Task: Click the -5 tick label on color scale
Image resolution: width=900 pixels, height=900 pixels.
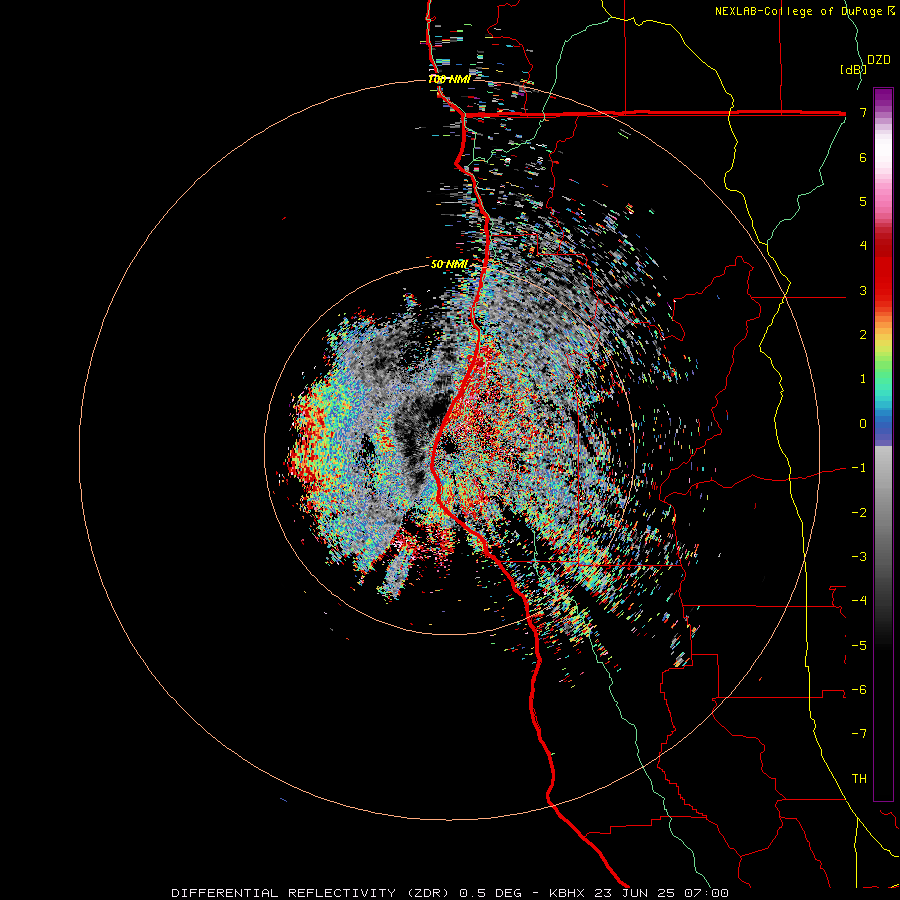Action: (x=859, y=646)
